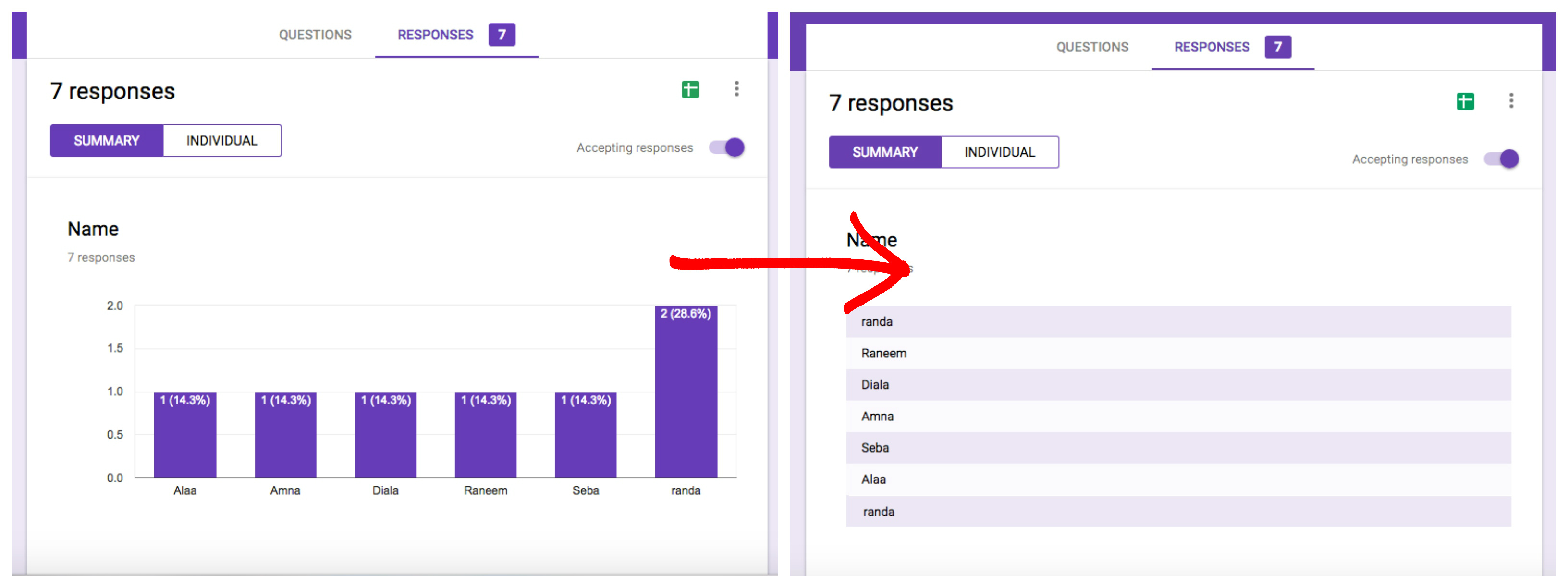Open the three-dot more options menu
1568x588 pixels.
pyautogui.click(x=736, y=89)
